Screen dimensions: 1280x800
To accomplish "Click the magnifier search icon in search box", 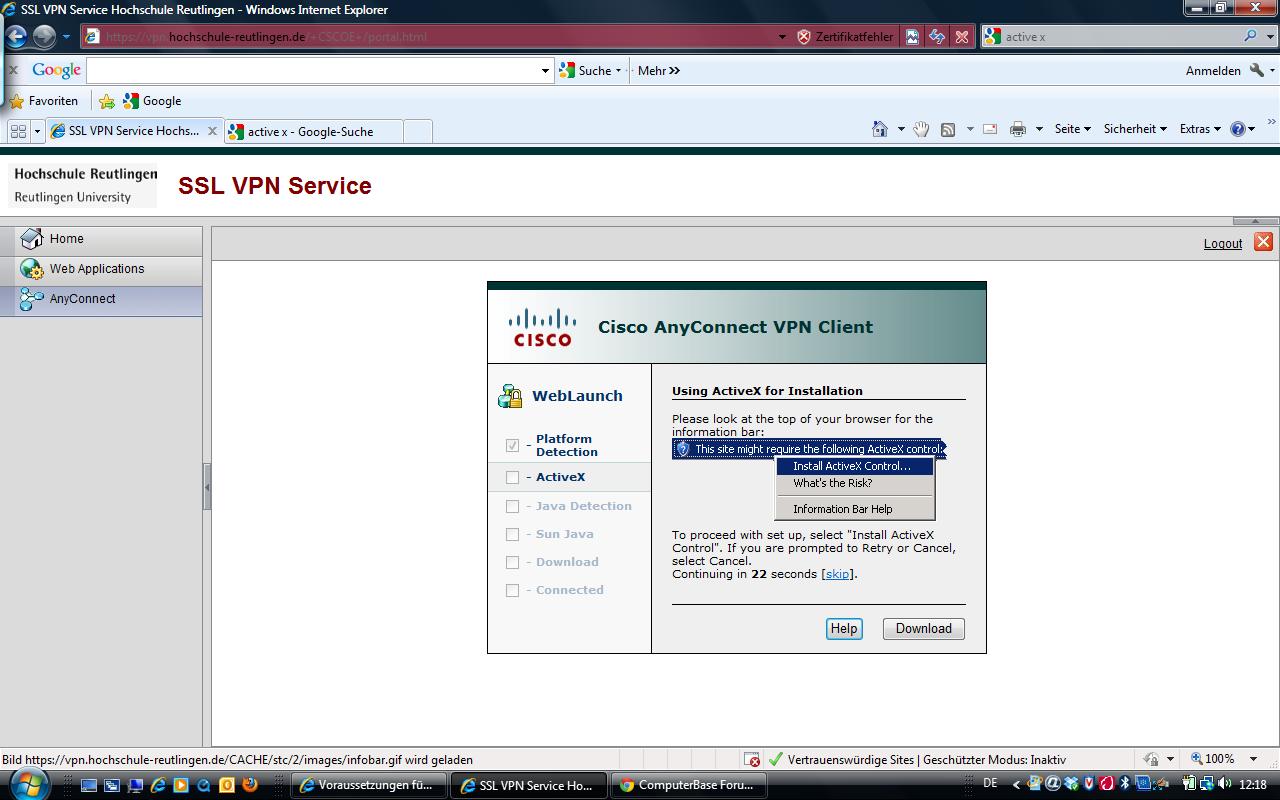I will tap(1250, 37).
